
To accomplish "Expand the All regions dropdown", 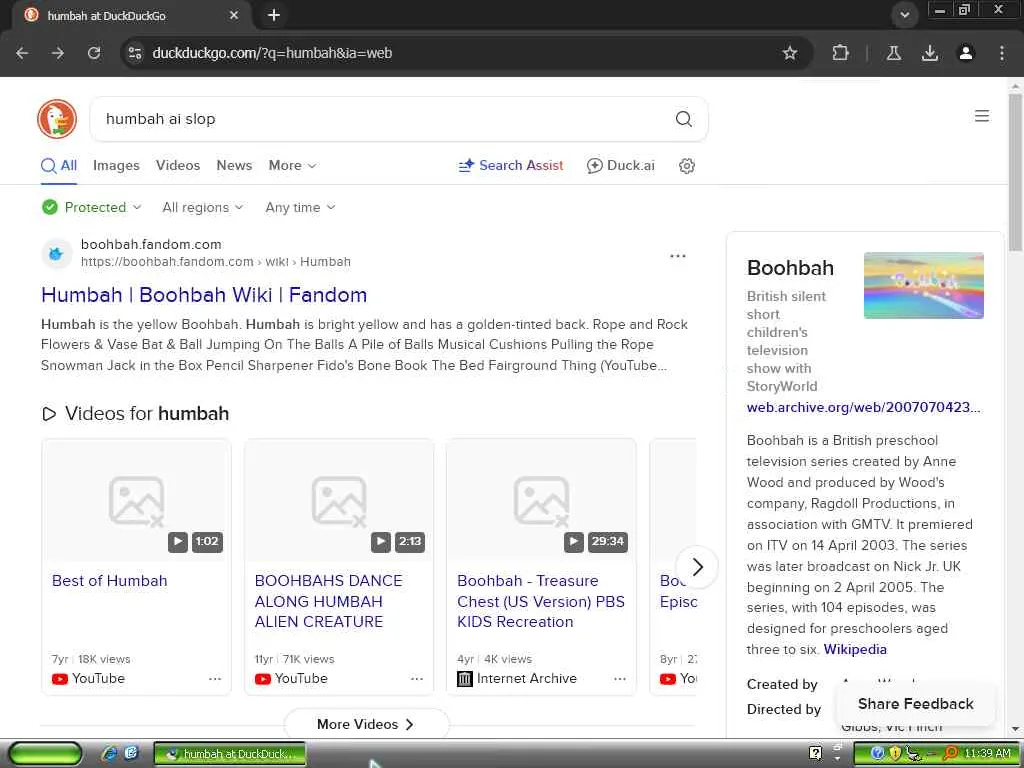I will pyautogui.click(x=202, y=207).
